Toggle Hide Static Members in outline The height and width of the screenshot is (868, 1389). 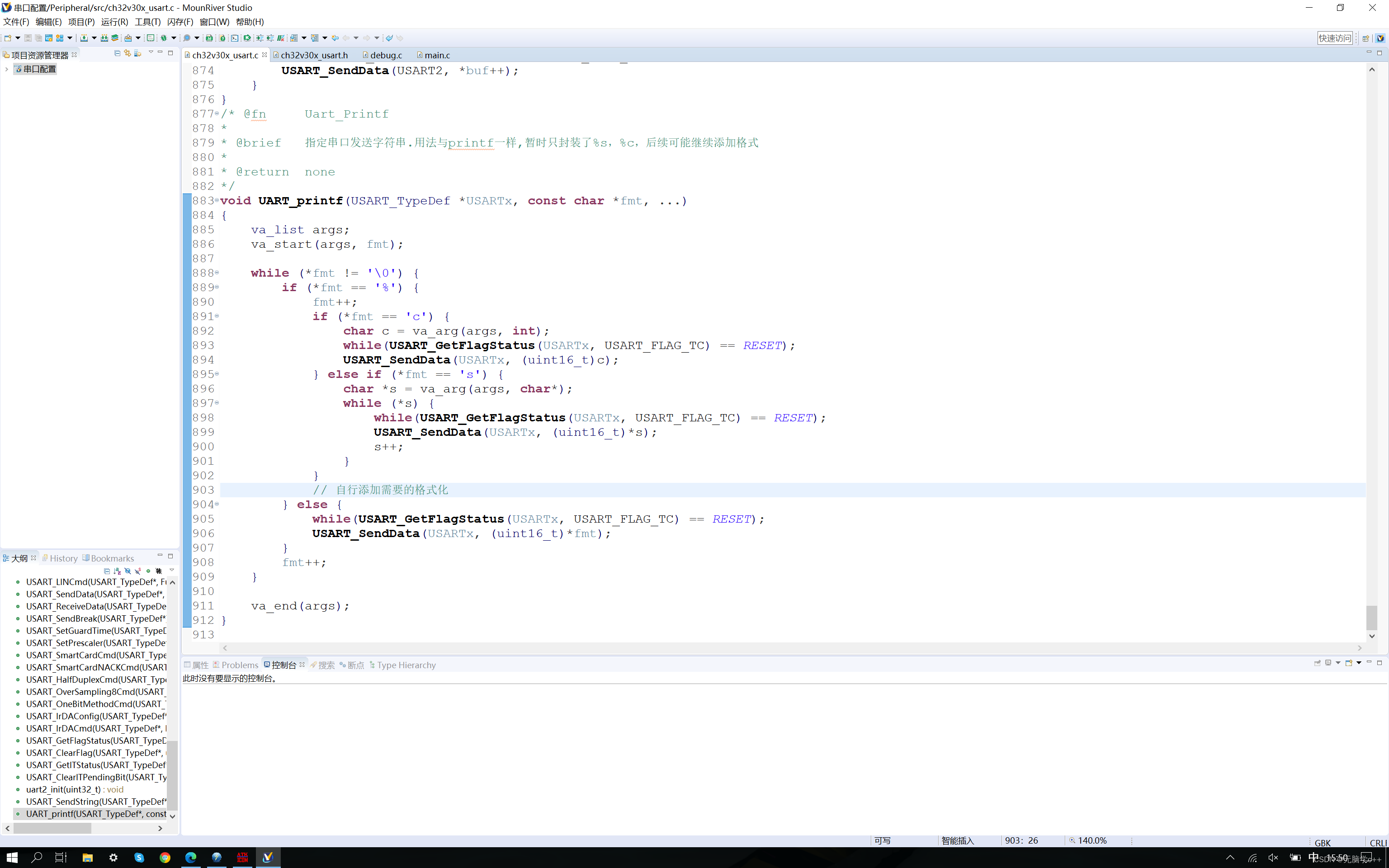[138, 571]
